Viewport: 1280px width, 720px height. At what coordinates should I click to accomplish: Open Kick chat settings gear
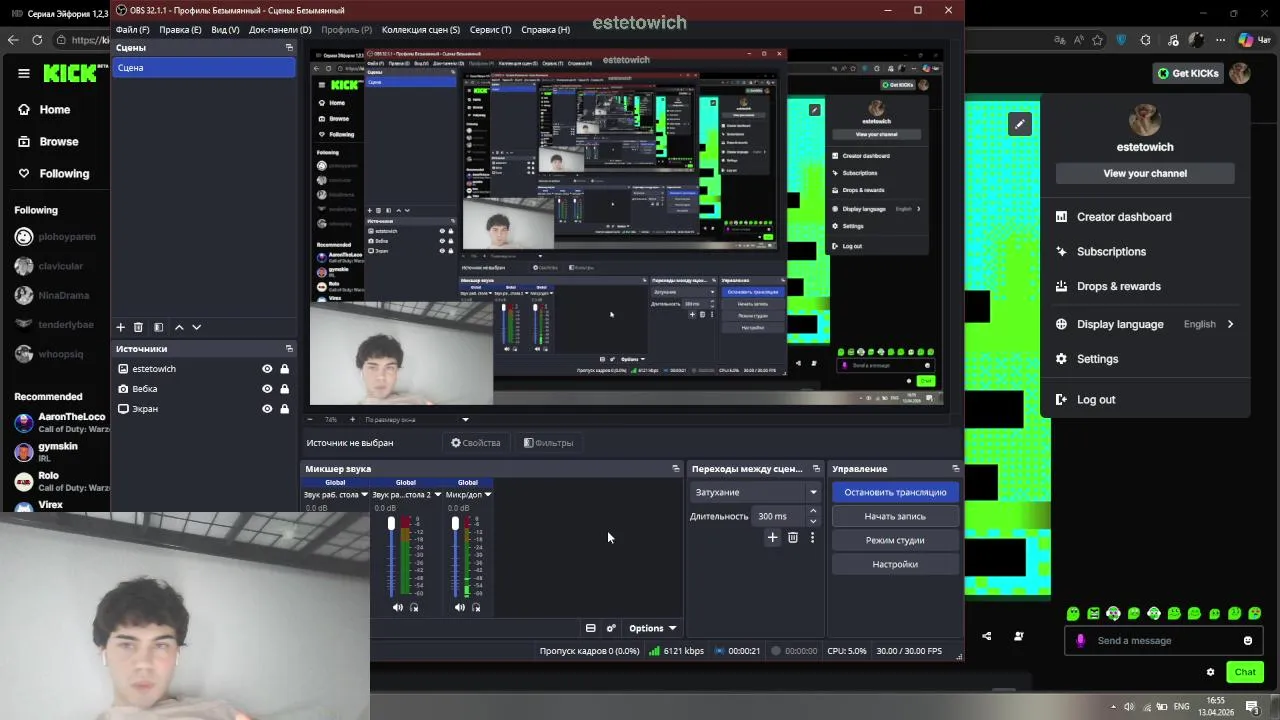click(1210, 672)
